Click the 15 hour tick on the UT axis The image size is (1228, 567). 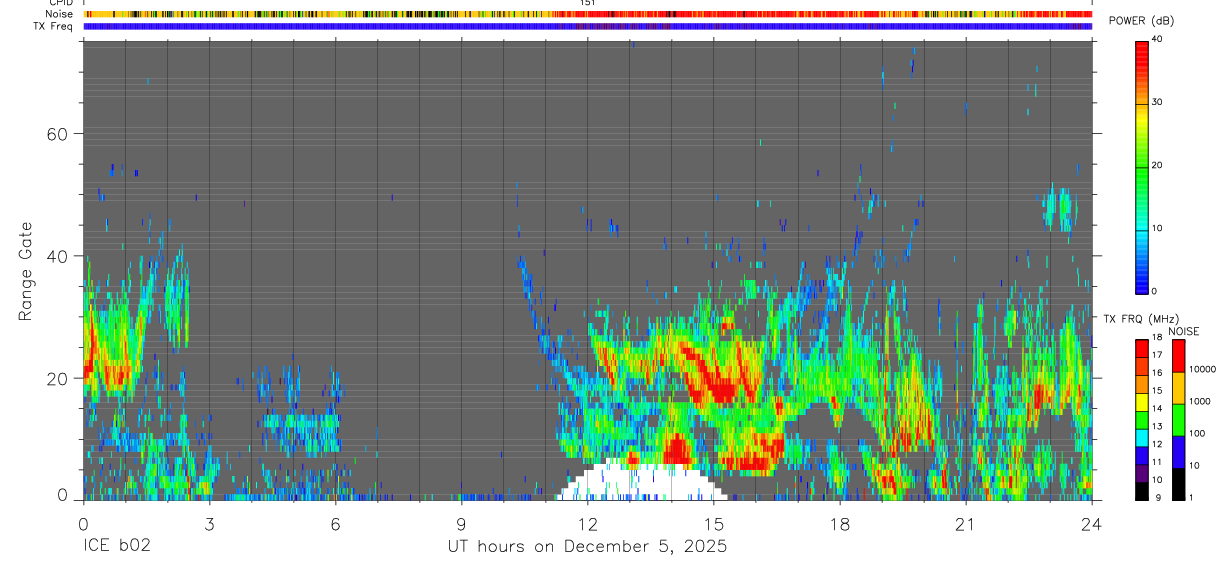(x=714, y=523)
